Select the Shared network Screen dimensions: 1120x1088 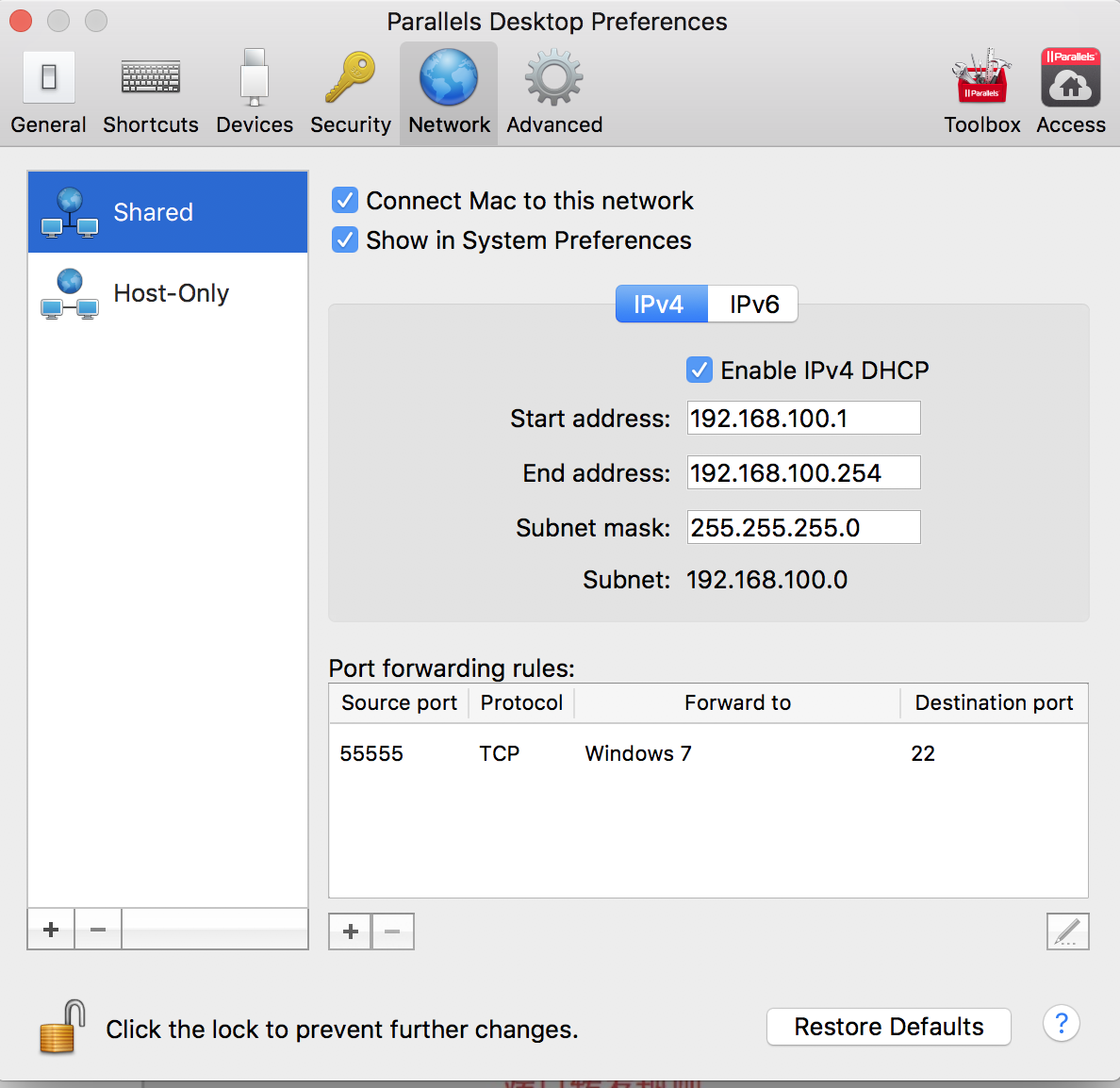(x=168, y=212)
